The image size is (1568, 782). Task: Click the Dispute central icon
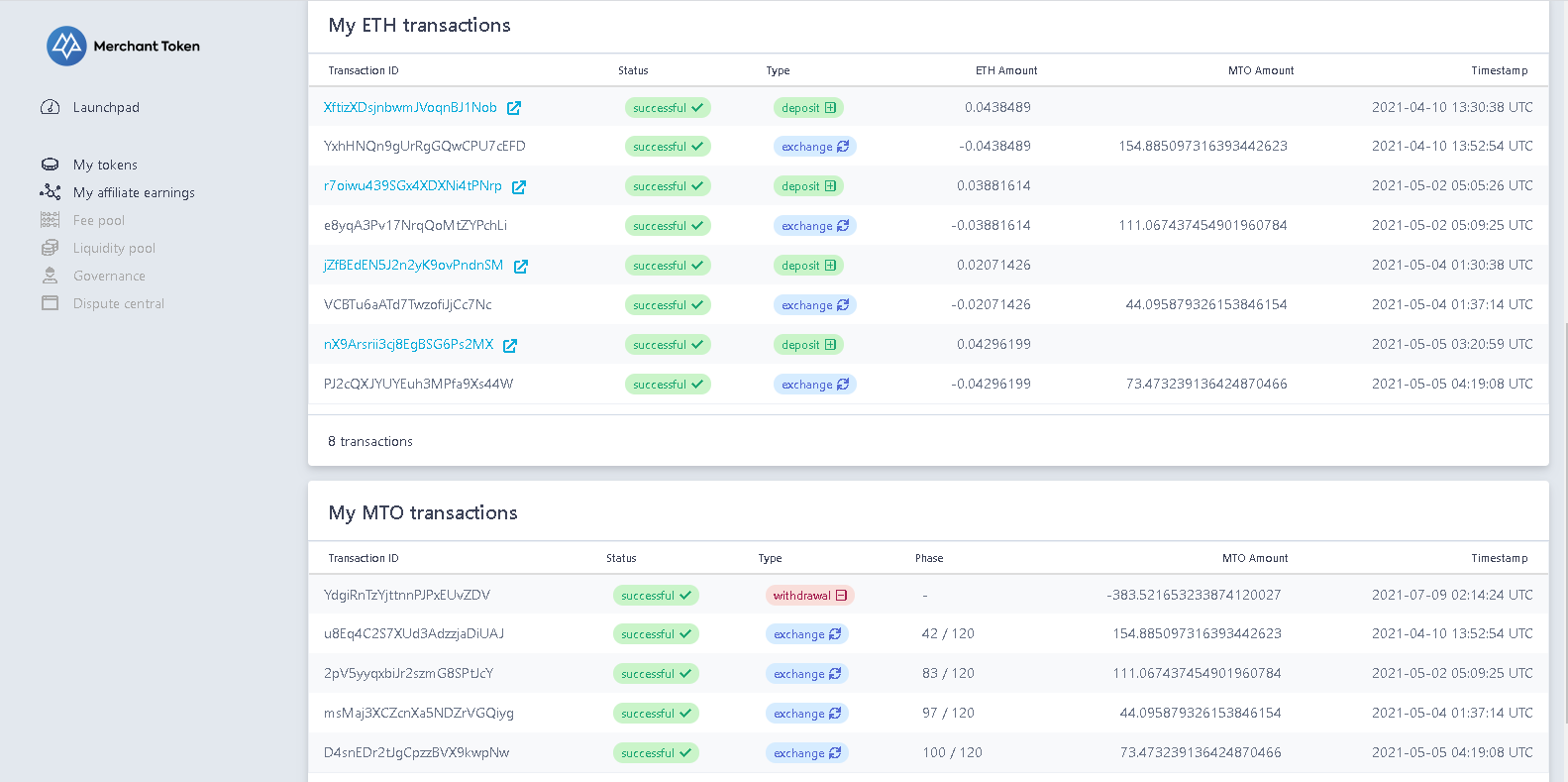coord(50,303)
